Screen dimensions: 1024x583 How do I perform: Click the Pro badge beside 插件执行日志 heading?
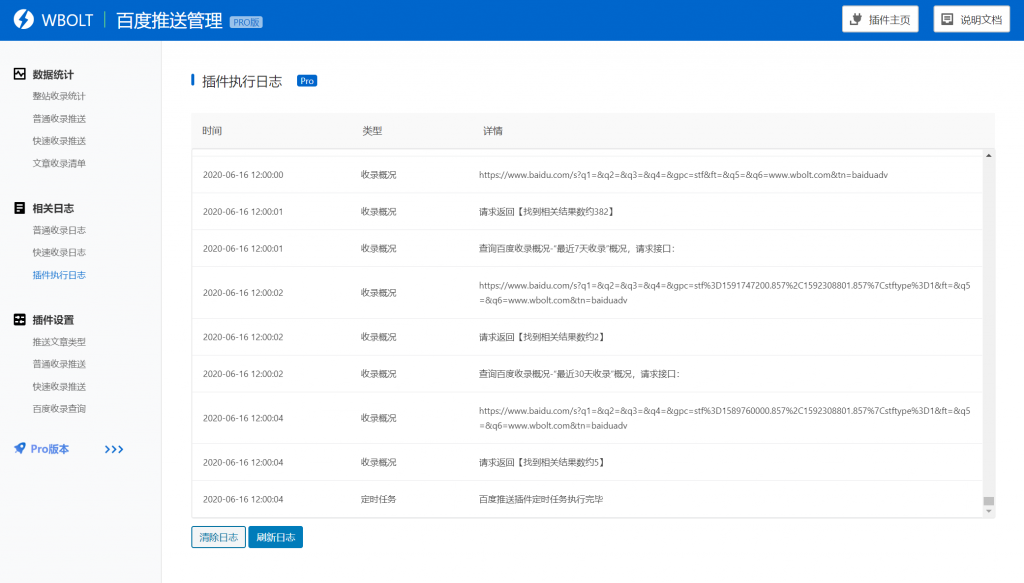coord(307,80)
